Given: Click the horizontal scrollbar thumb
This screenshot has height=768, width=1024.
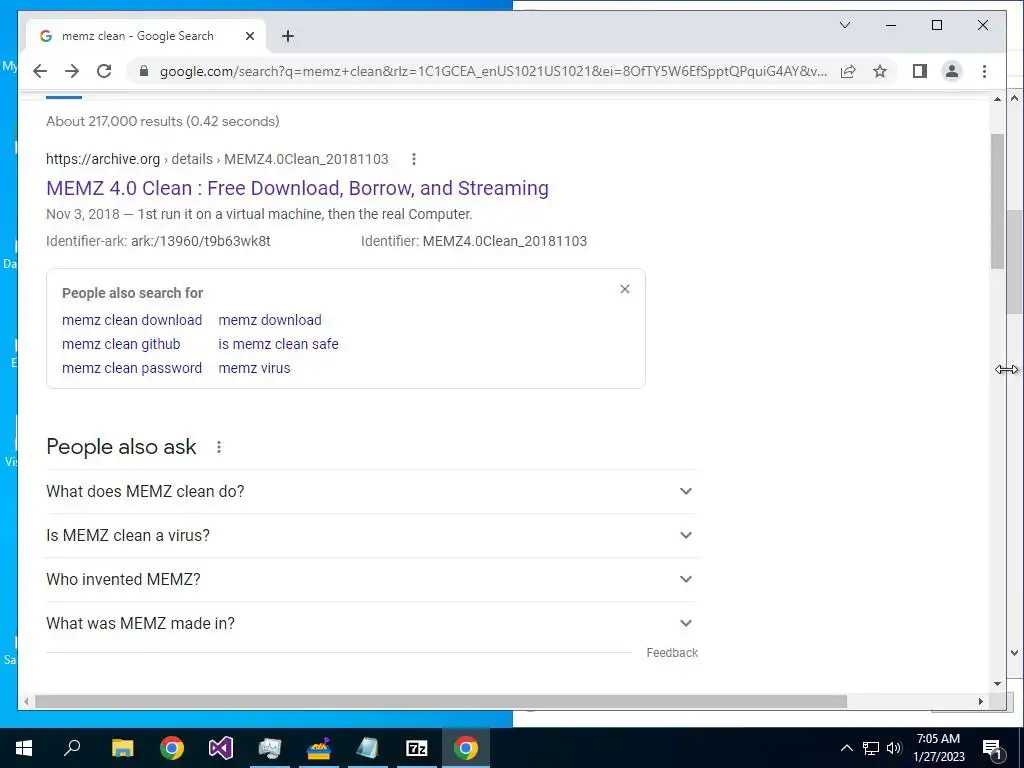Looking at the screenshot, I should coord(441,701).
